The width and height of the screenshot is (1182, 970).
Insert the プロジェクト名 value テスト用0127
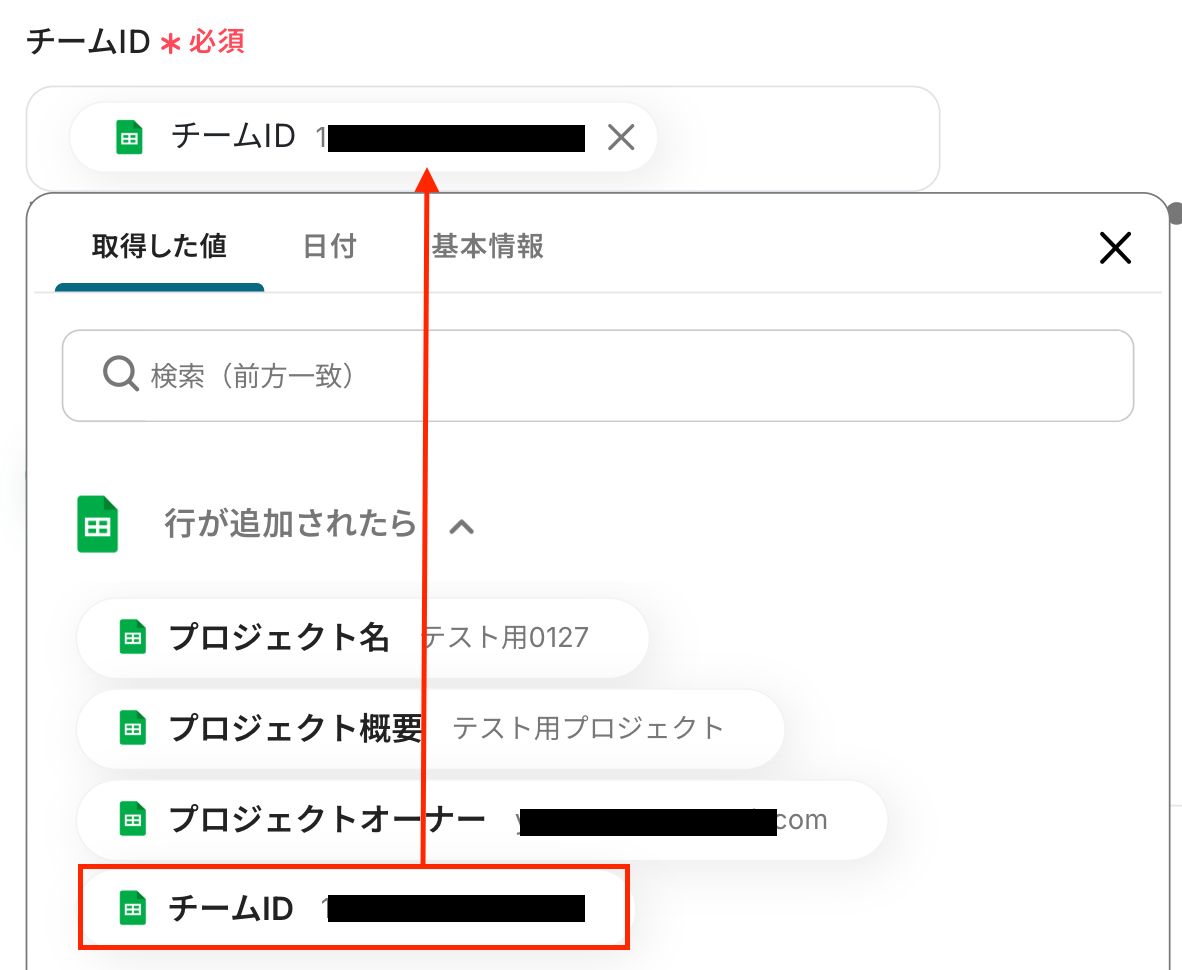click(x=363, y=638)
